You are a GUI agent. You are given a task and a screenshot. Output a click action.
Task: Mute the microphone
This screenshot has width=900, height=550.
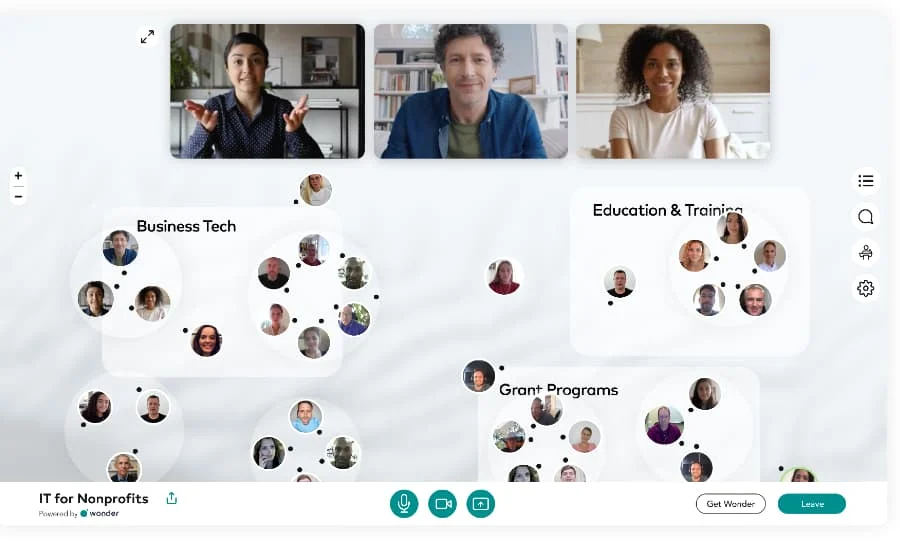click(x=404, y=503)
